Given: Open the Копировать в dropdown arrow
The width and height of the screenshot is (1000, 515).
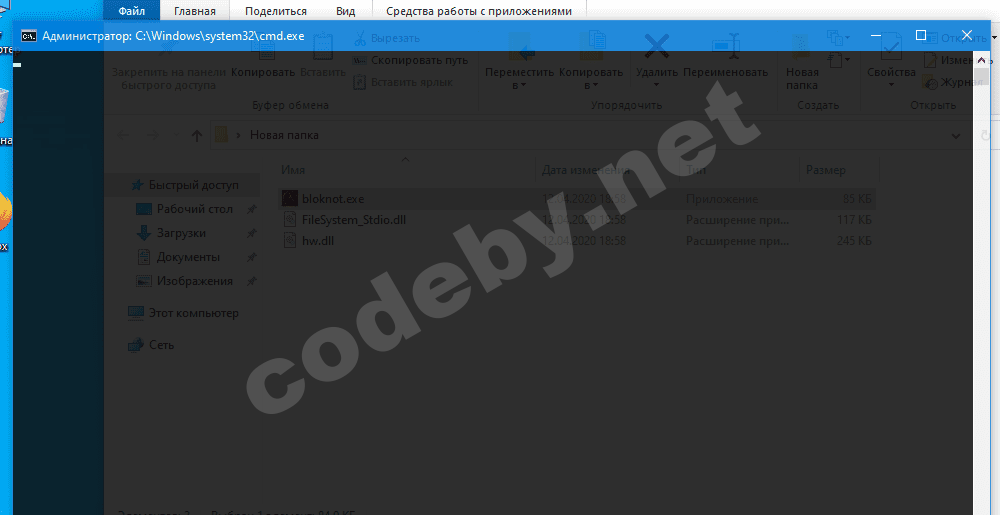Looking at the screenshot, I should 594,85.
